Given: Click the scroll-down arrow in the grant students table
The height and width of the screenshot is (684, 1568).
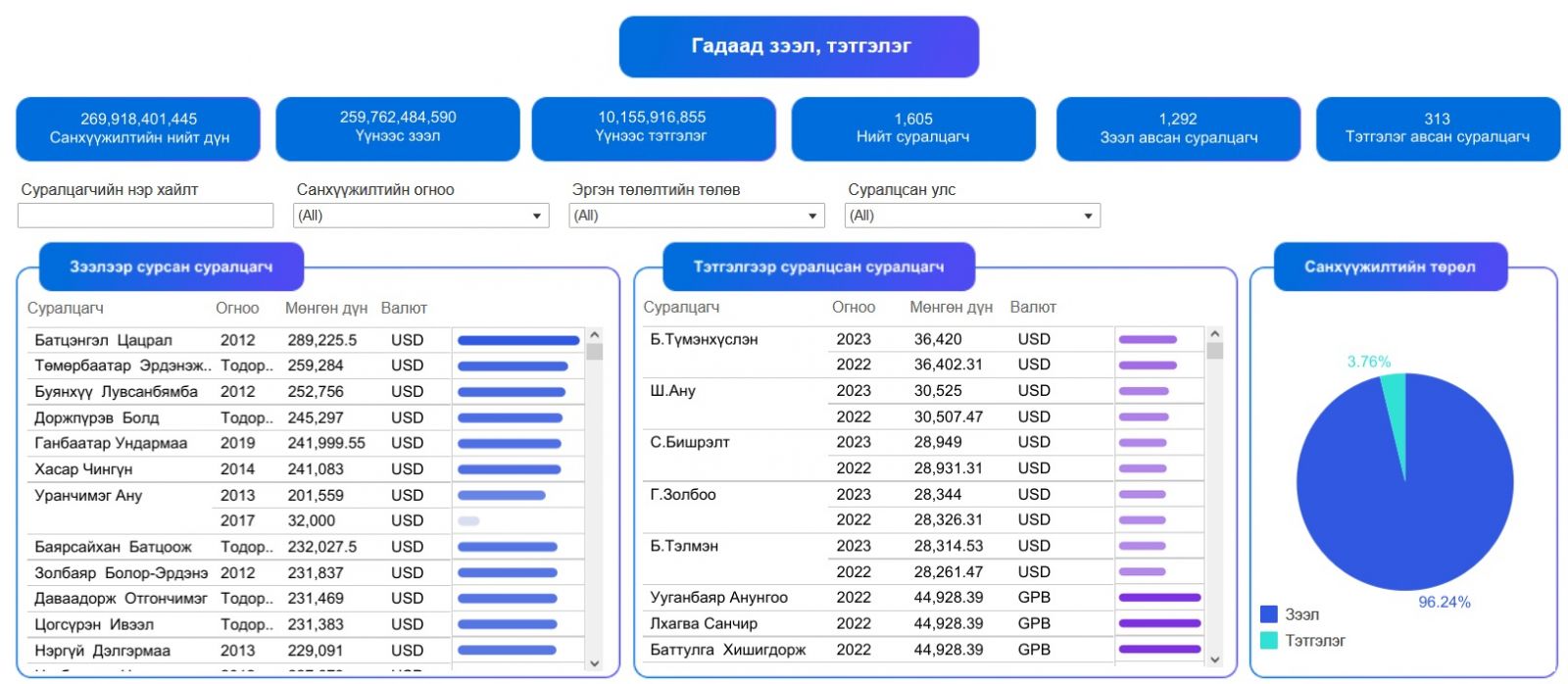Looking at the screenshot, I should click(1215, 660).
